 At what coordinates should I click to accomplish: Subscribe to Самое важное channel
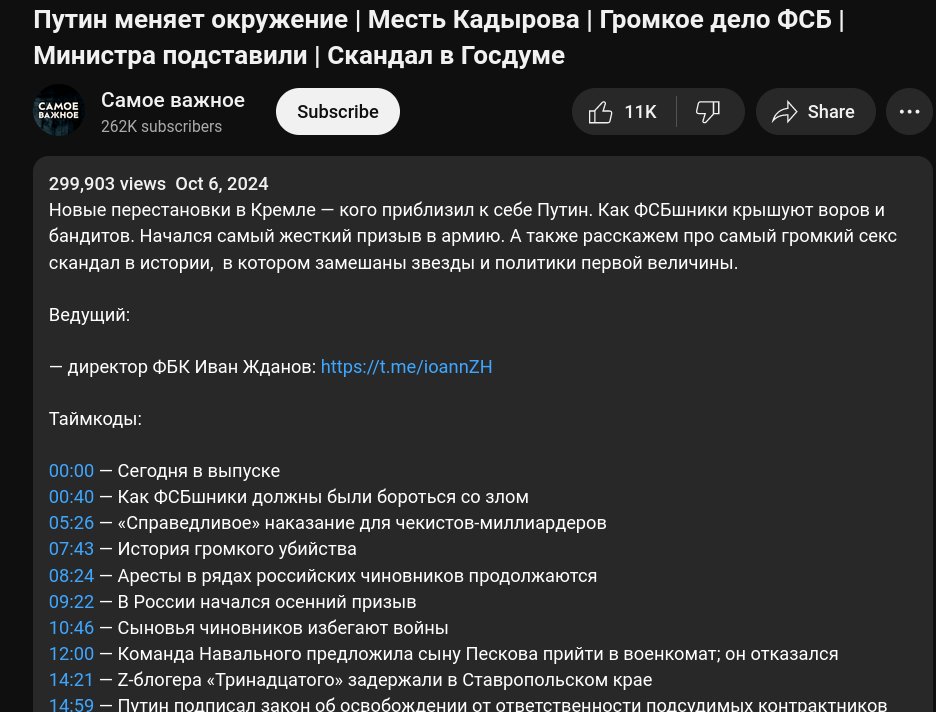point(337,112)
